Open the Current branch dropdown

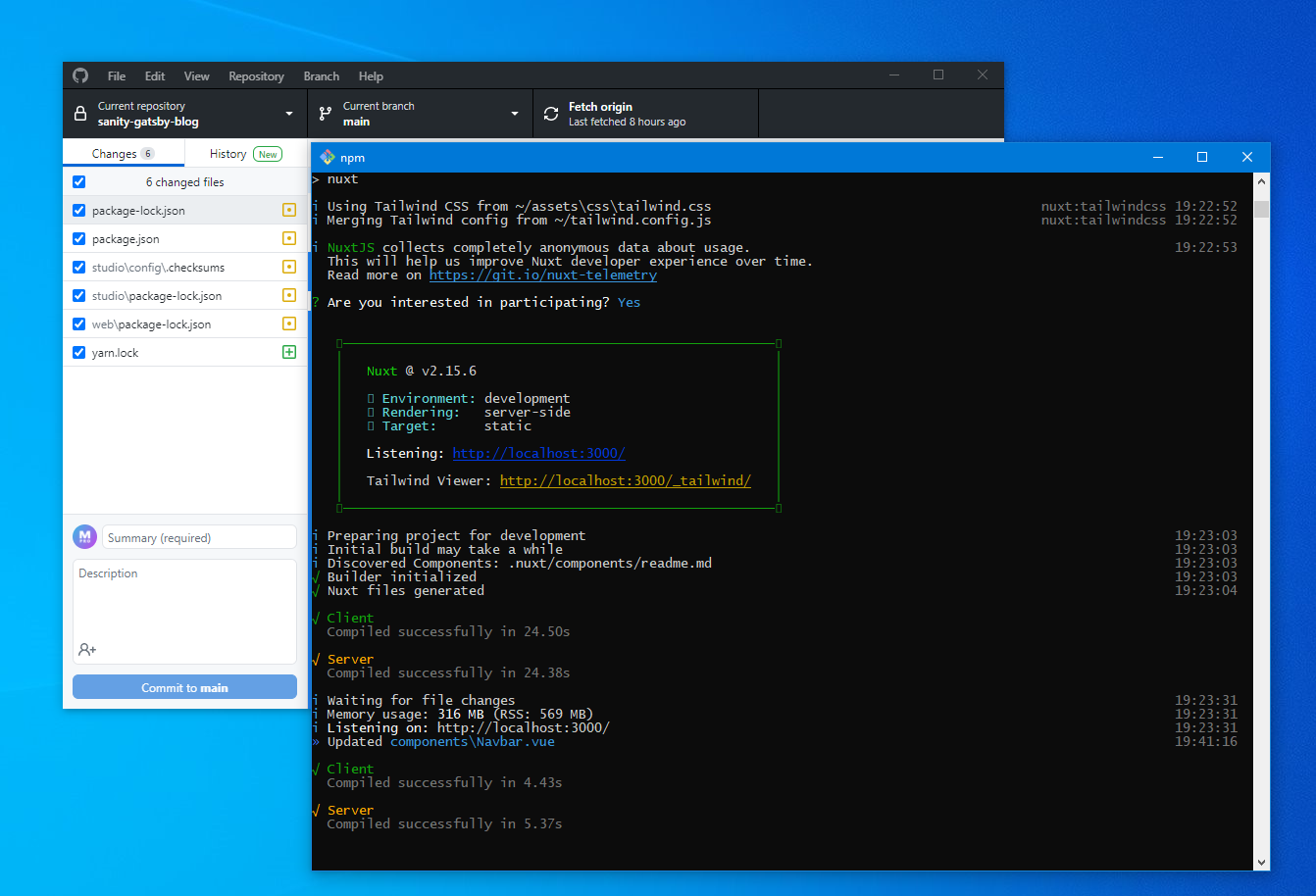pyautogui.click(x=421, y=114)
